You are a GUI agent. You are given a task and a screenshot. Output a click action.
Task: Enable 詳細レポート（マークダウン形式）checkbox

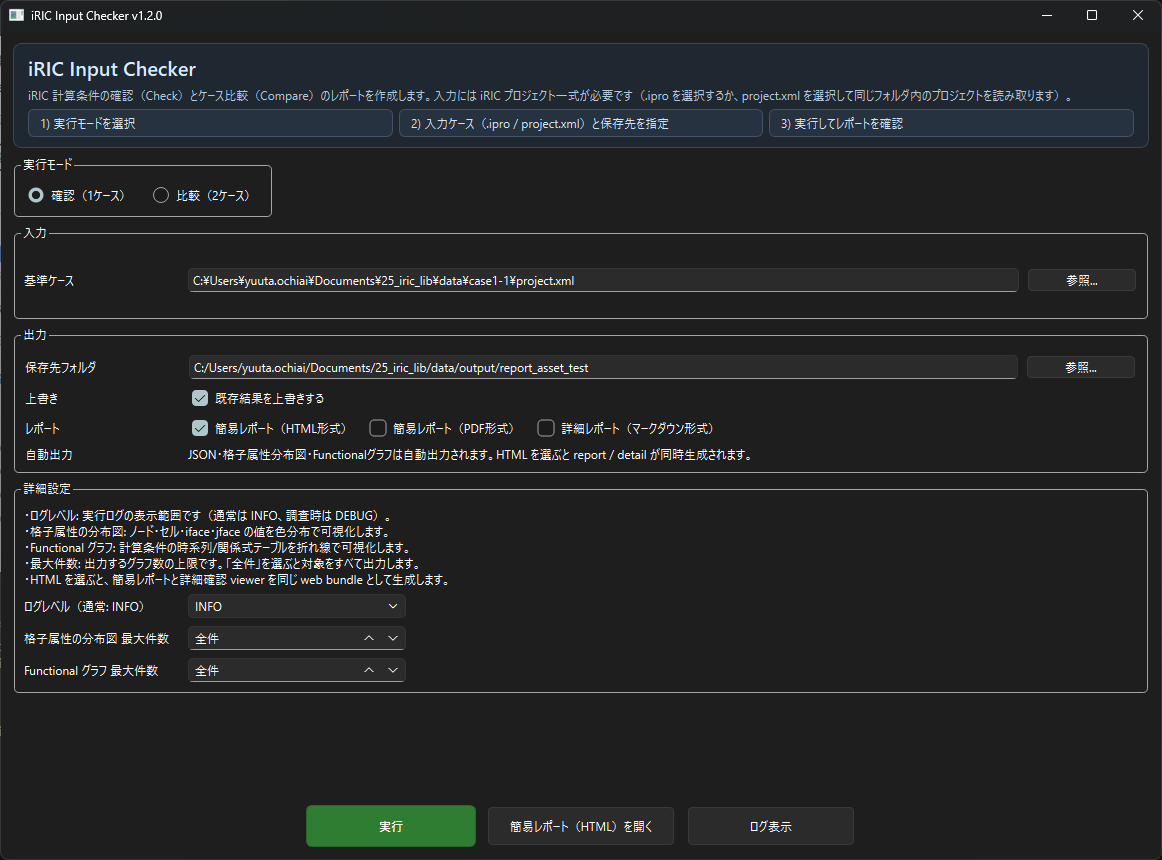coord(546,428)
